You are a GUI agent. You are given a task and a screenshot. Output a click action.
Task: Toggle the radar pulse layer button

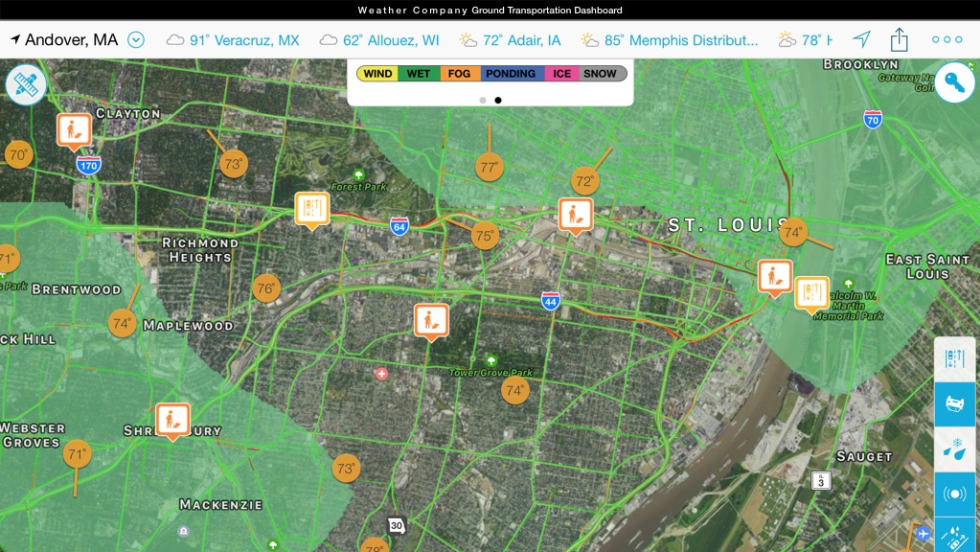coord(954,494)
